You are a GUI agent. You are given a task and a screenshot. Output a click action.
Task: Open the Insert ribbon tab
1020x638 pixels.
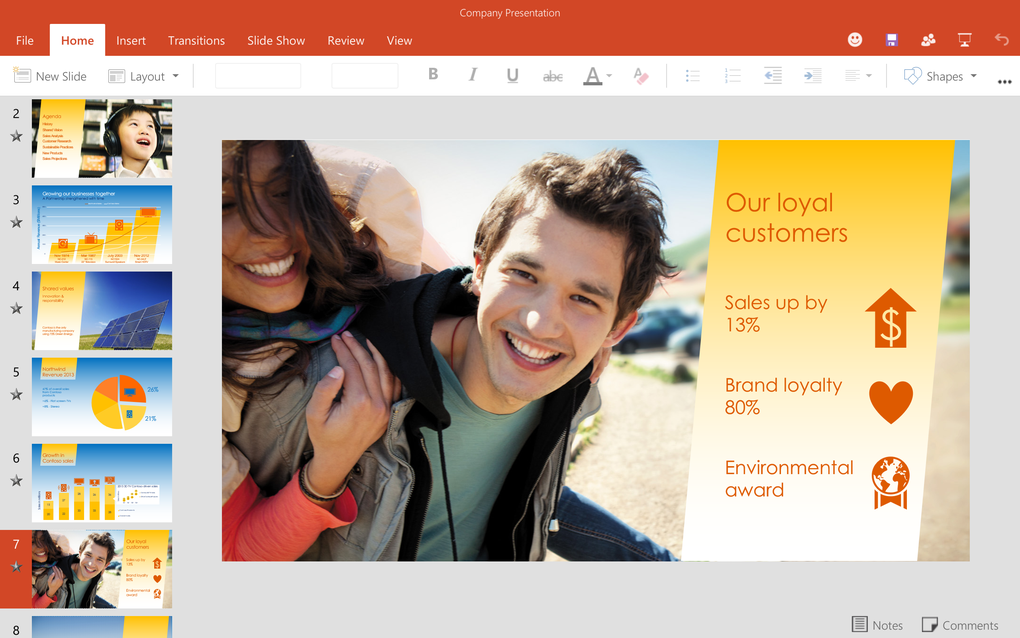[x=131, y=40]
